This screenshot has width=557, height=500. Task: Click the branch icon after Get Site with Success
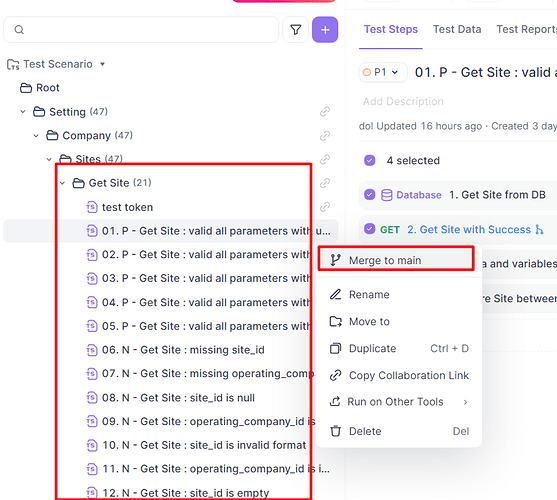[x=539, y=230]
